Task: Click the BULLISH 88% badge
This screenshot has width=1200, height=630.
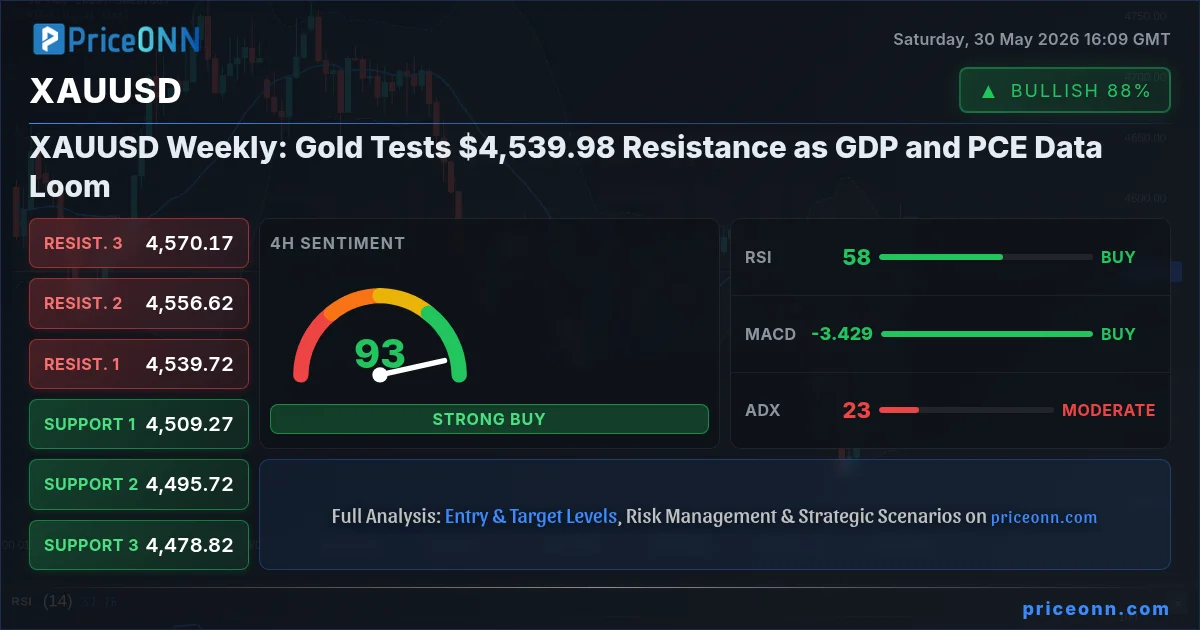Action: point(1065,90)
